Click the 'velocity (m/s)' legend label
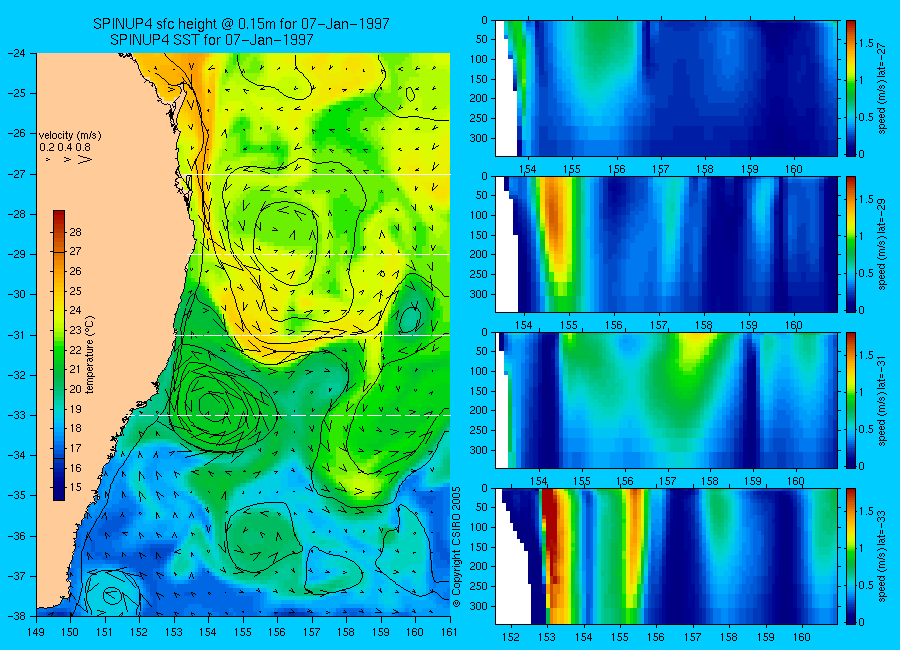Screen dimensions: 900x650 (70, 136)
